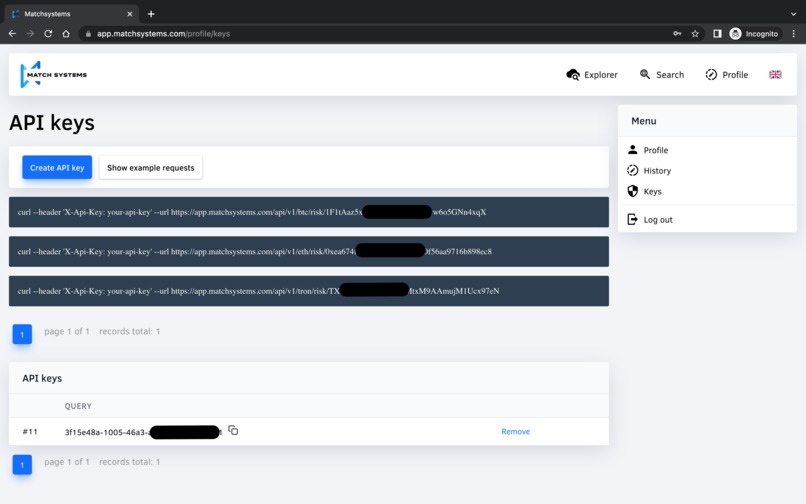Remove API key #11

tap(516, 431)
